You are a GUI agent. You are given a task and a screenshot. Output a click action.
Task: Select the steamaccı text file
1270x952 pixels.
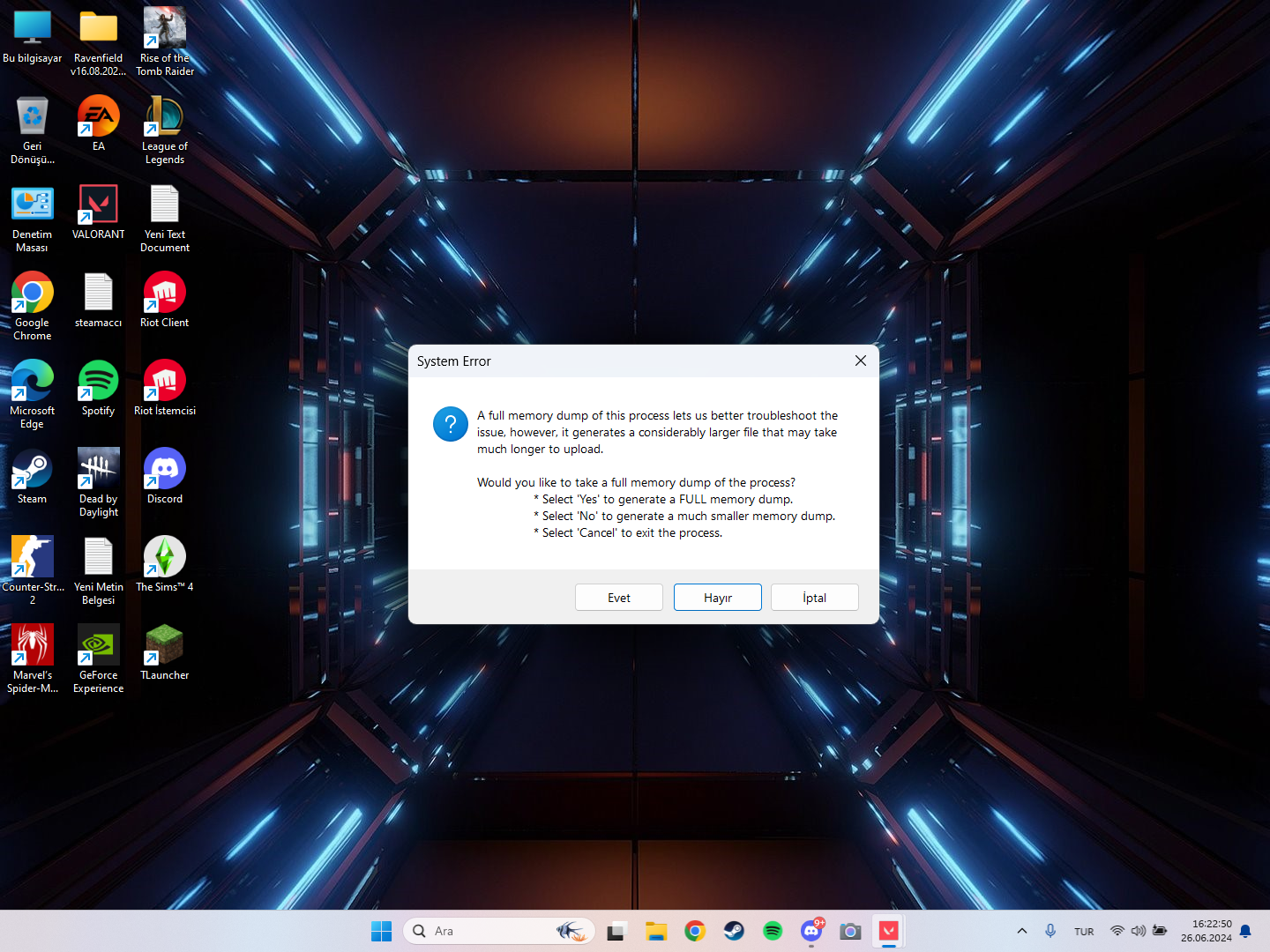coord(99,300)
